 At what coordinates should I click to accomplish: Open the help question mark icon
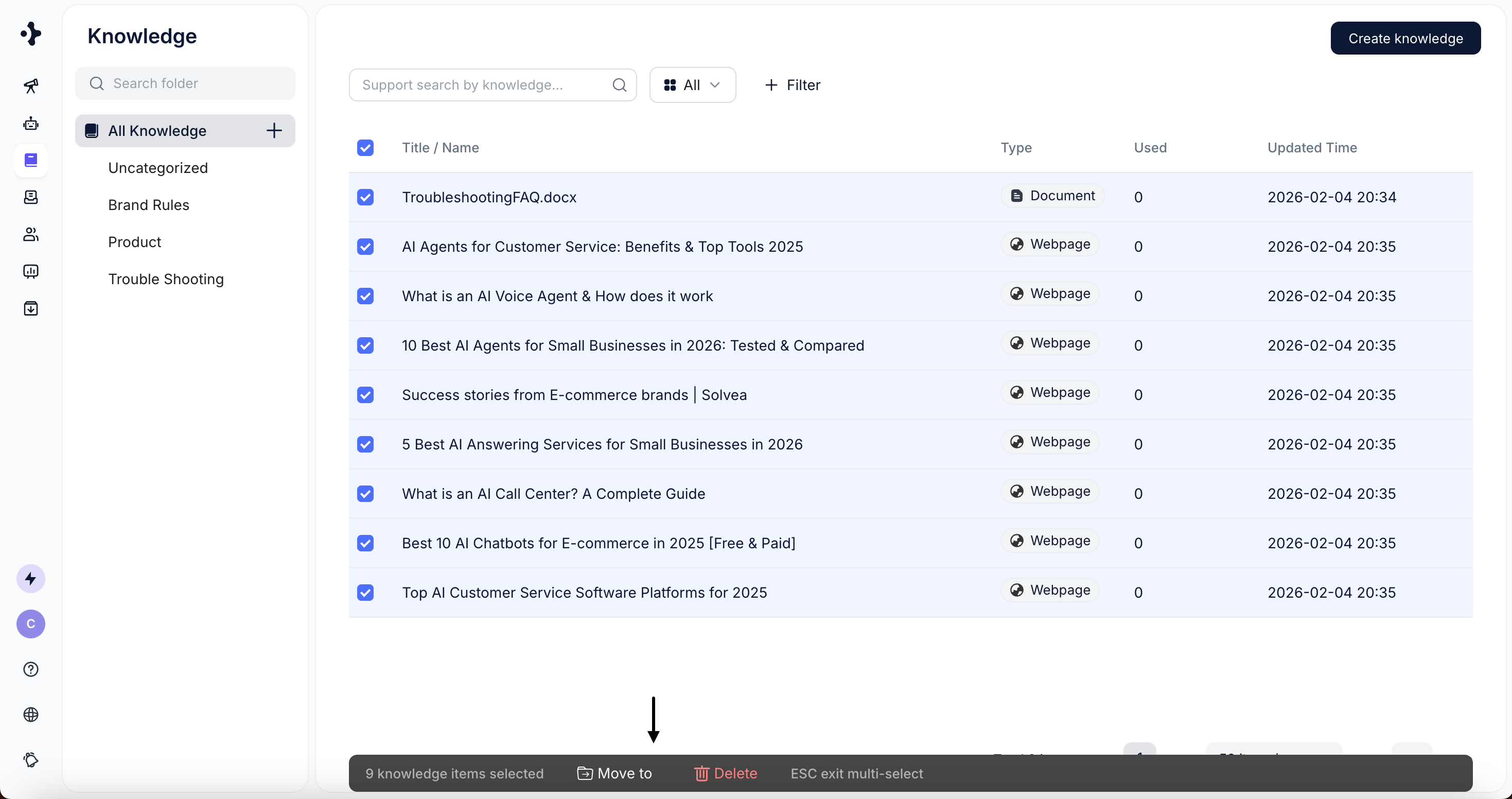coord(30,669)
